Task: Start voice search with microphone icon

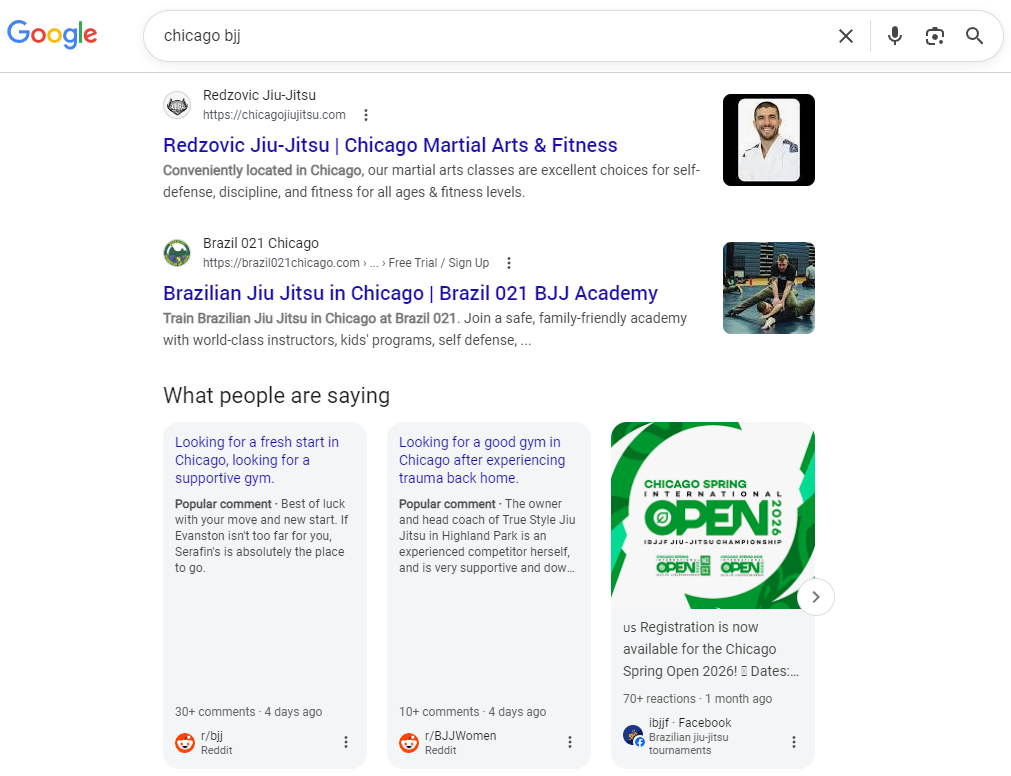Action: tap(894, 36)
